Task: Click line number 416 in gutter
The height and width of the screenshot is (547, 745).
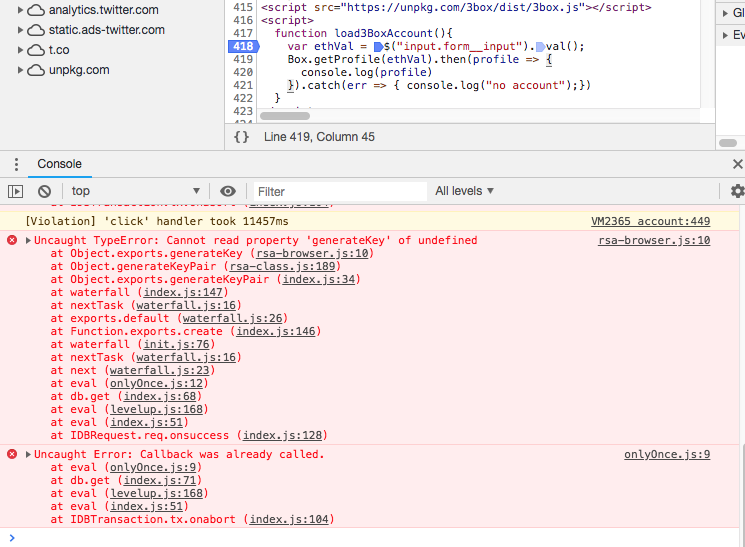Action: [x=243, y=20]
